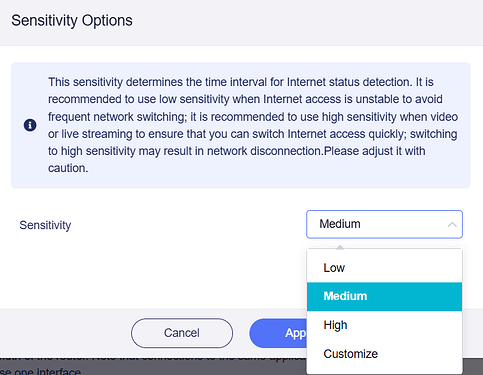Viewport: 483px width, 375px height.
Task: Click the blank area beneath the Sensitivity label
Action: [x=150, y=273]
